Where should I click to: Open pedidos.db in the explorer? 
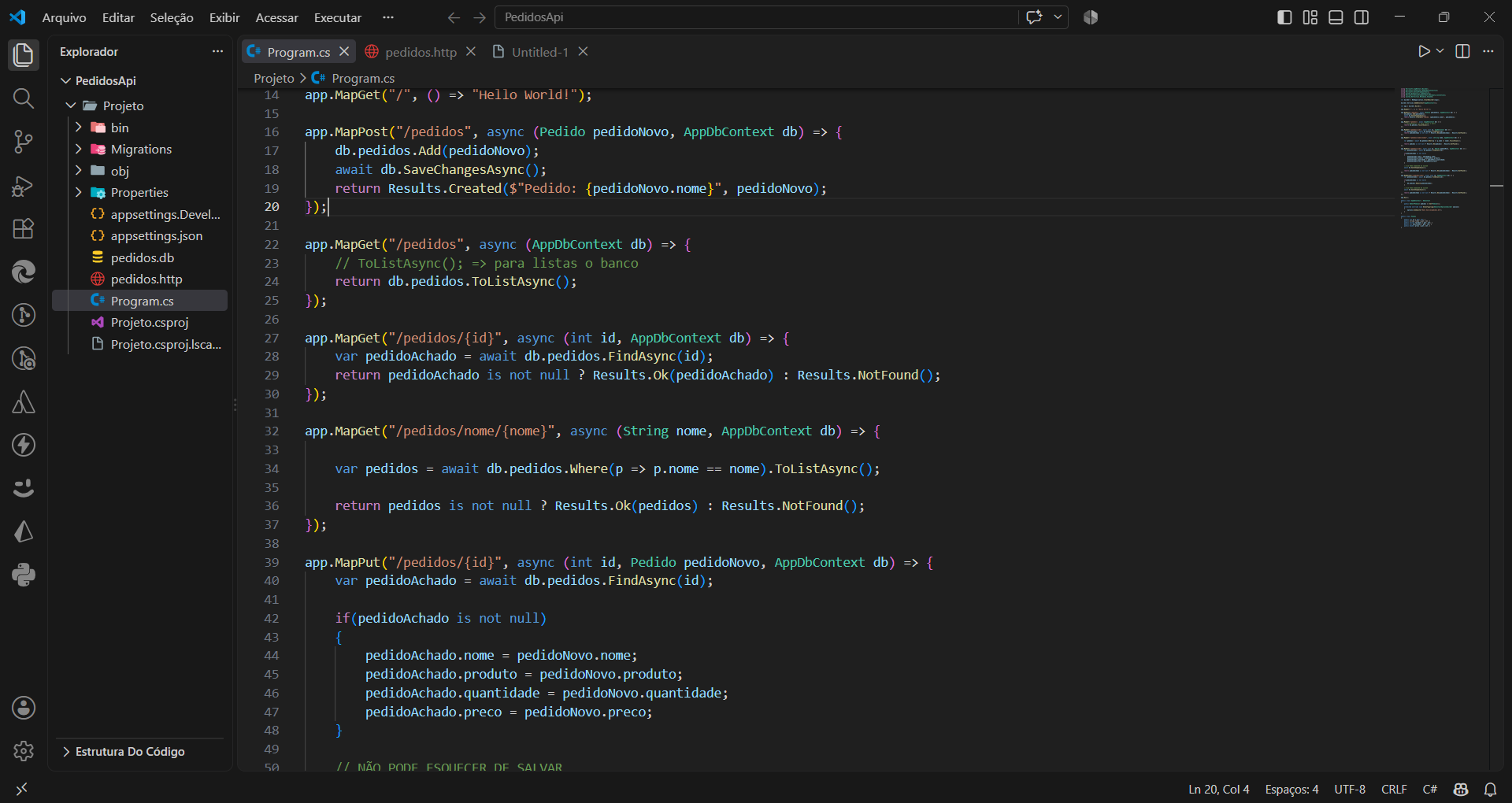(142, 257)
